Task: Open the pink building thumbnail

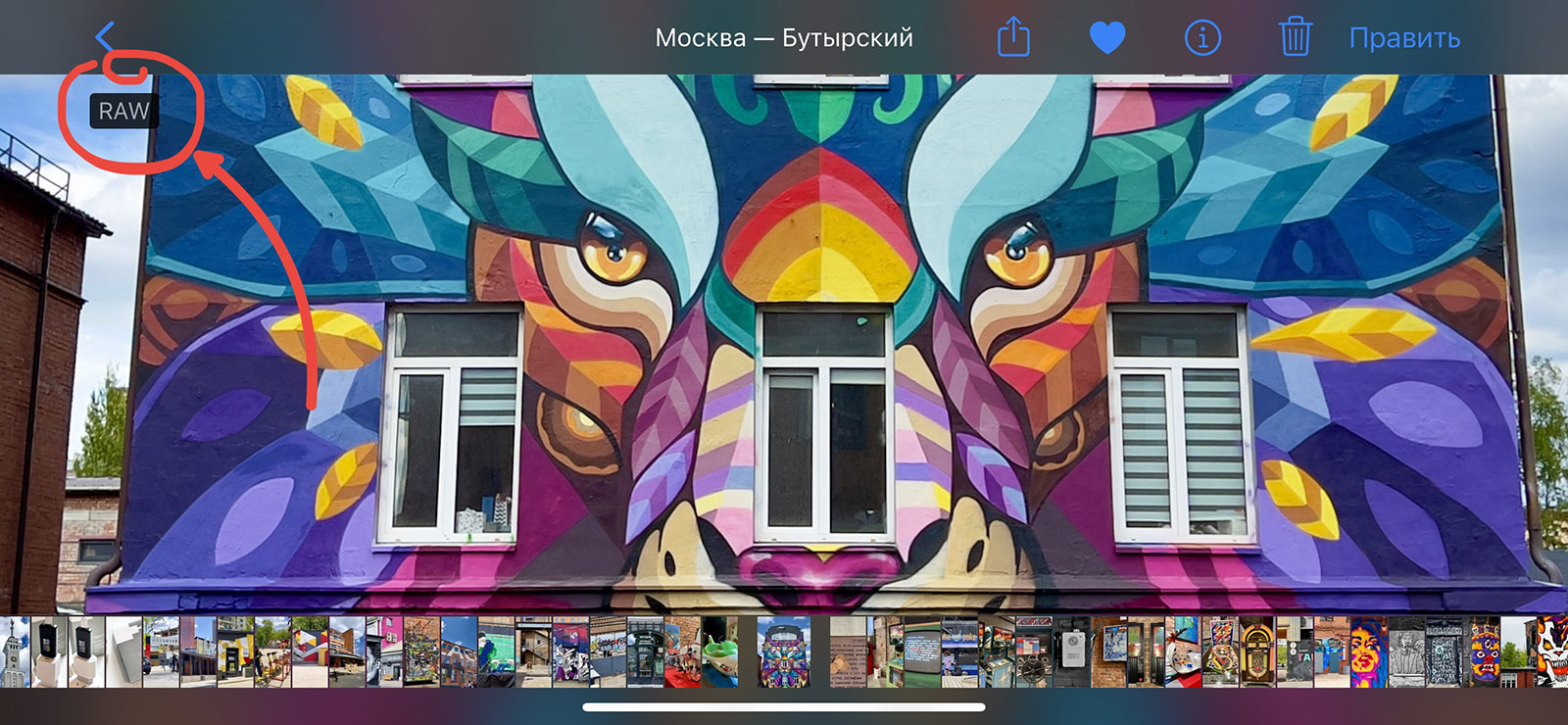Action: click(385, 652)
